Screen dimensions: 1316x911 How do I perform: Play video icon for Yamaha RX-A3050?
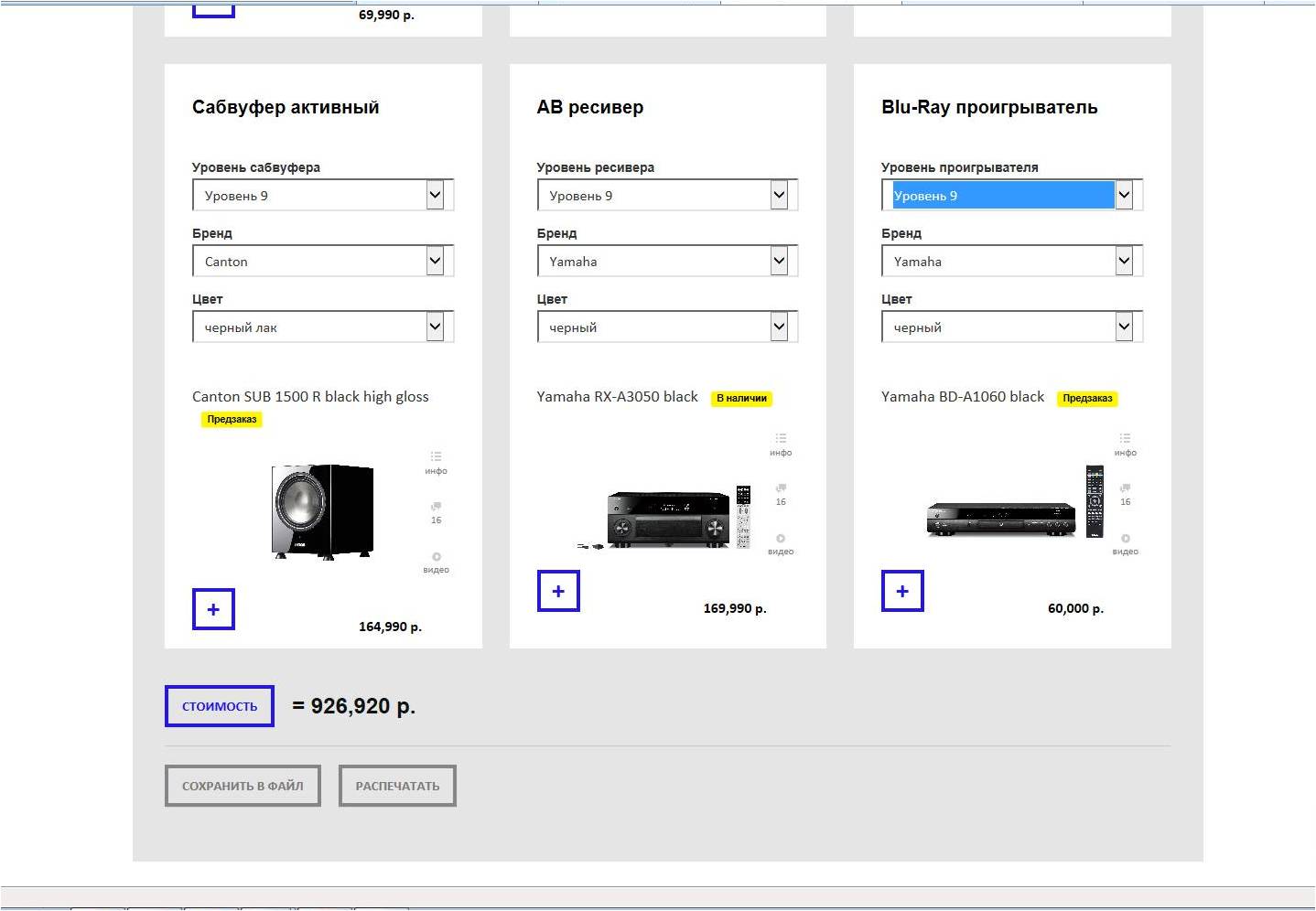point(781,543)
